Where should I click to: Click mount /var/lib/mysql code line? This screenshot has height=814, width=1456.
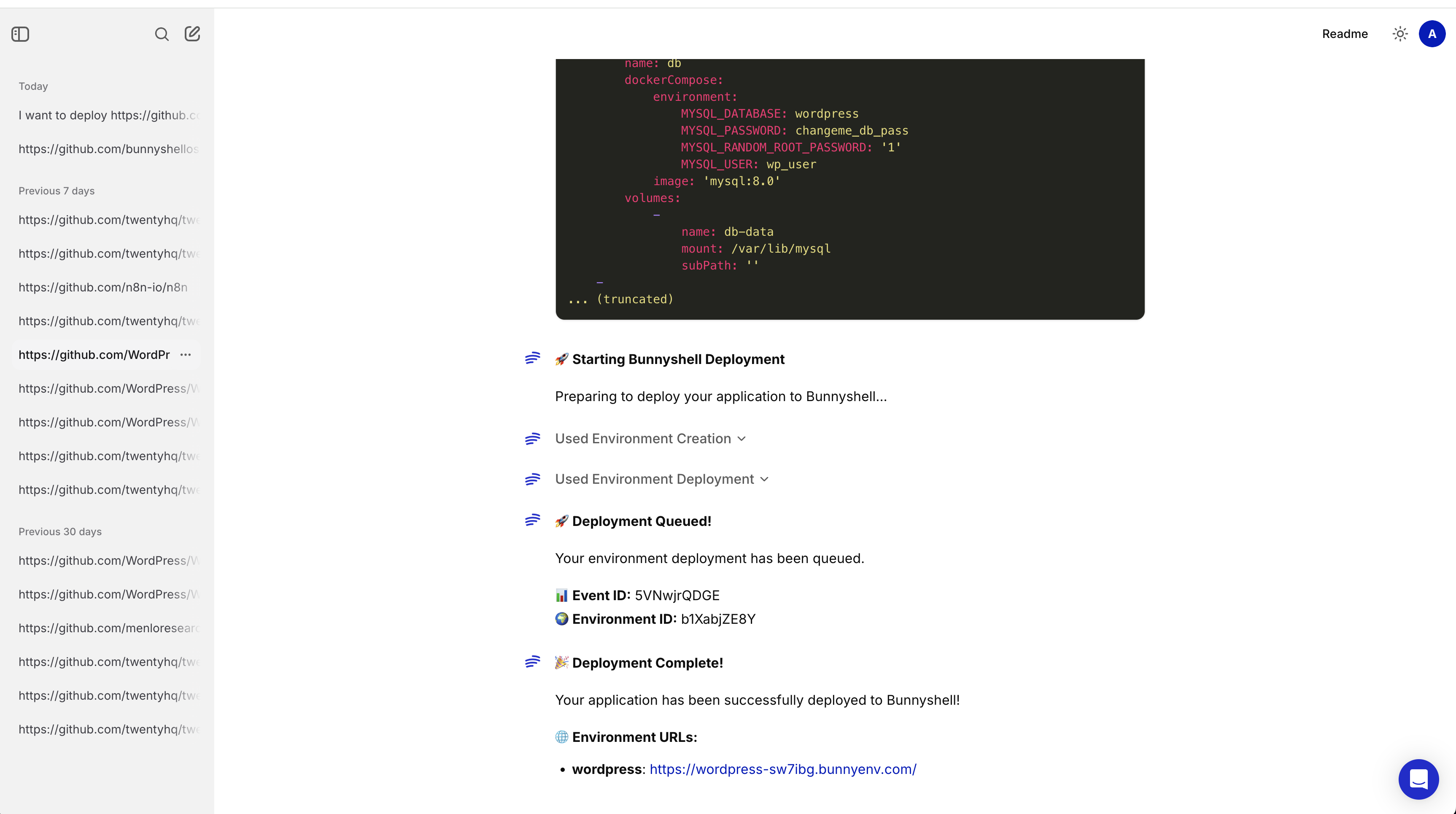[x=756, y=249]
